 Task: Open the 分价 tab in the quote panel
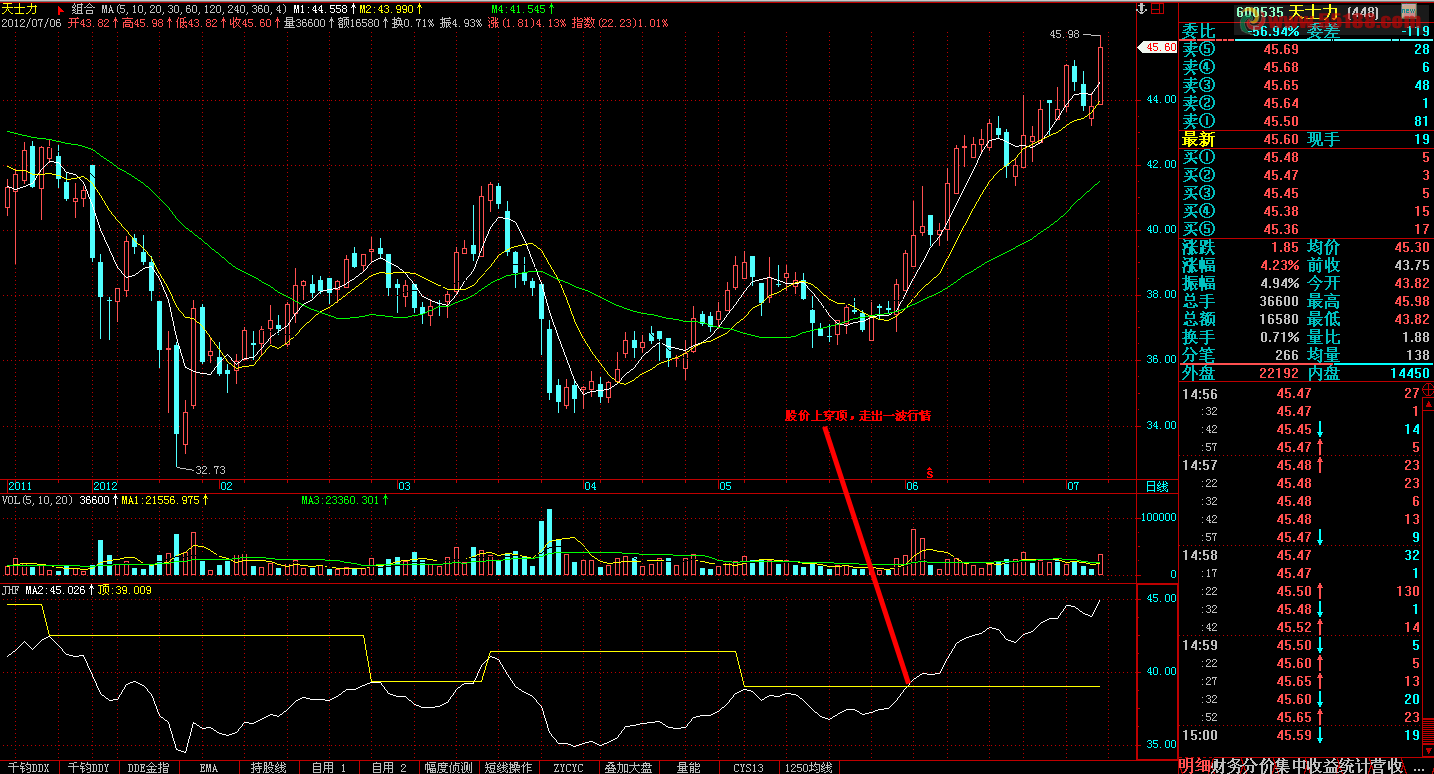1259,766
